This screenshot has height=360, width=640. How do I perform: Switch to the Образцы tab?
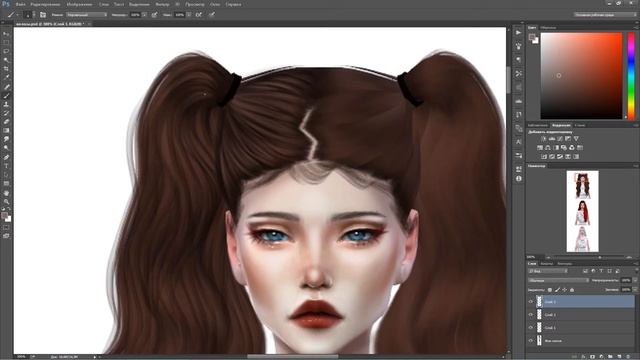pyautogui.click(x=548, y=28)
